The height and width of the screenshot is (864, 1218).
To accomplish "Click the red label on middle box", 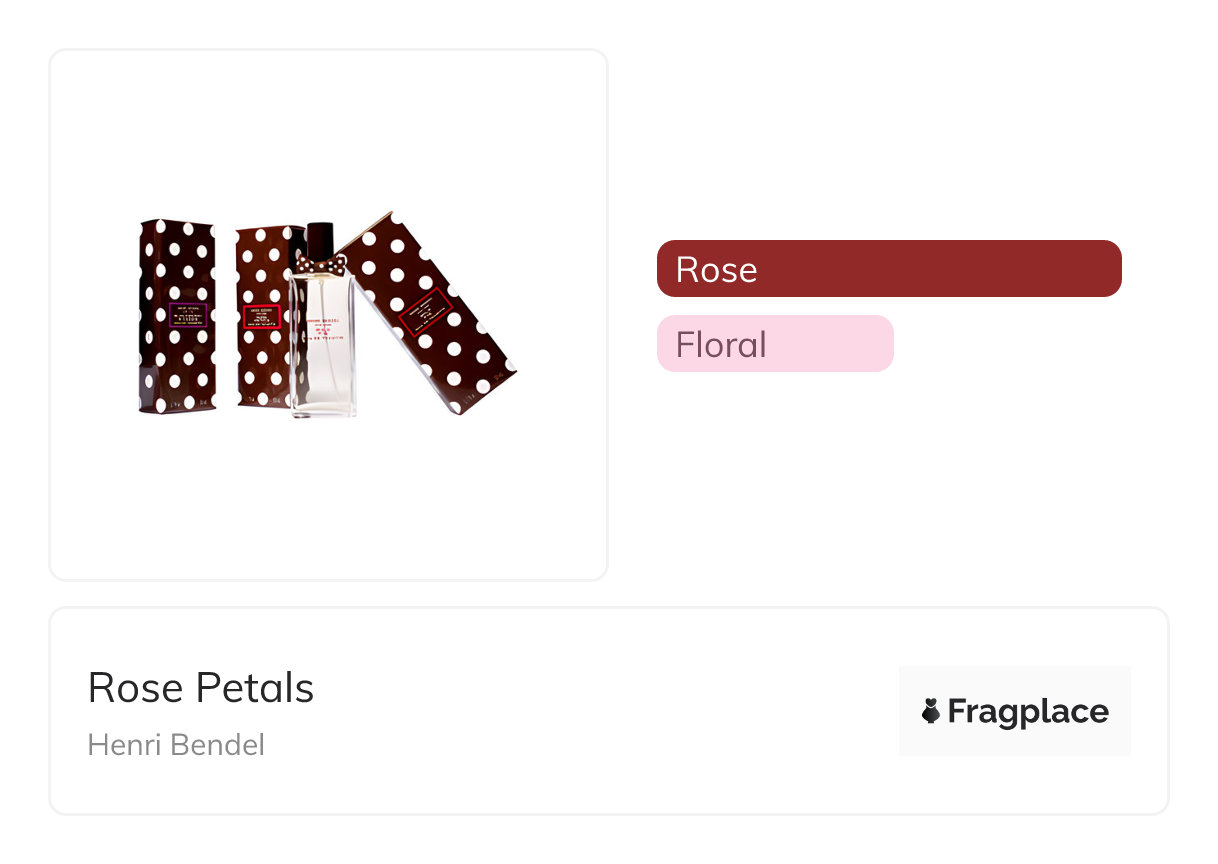I will pyautogui.click(x=262, y=317).
